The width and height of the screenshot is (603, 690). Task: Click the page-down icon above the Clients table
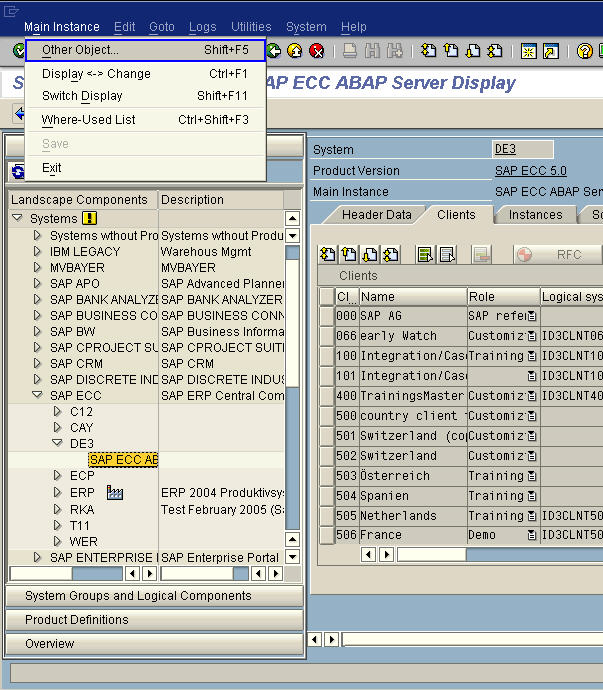(370, 254)
